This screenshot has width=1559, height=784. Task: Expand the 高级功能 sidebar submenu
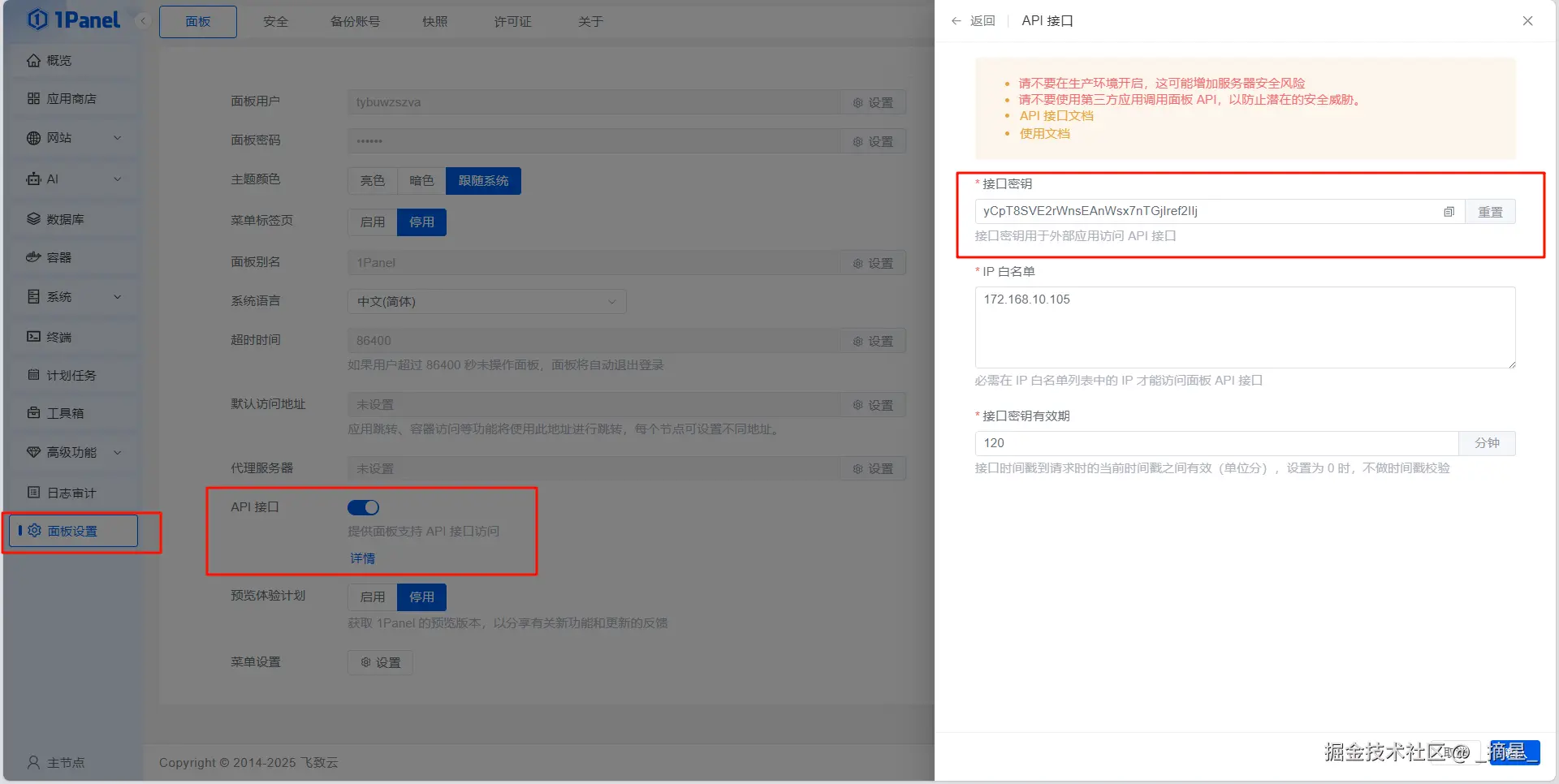point(118,453)
